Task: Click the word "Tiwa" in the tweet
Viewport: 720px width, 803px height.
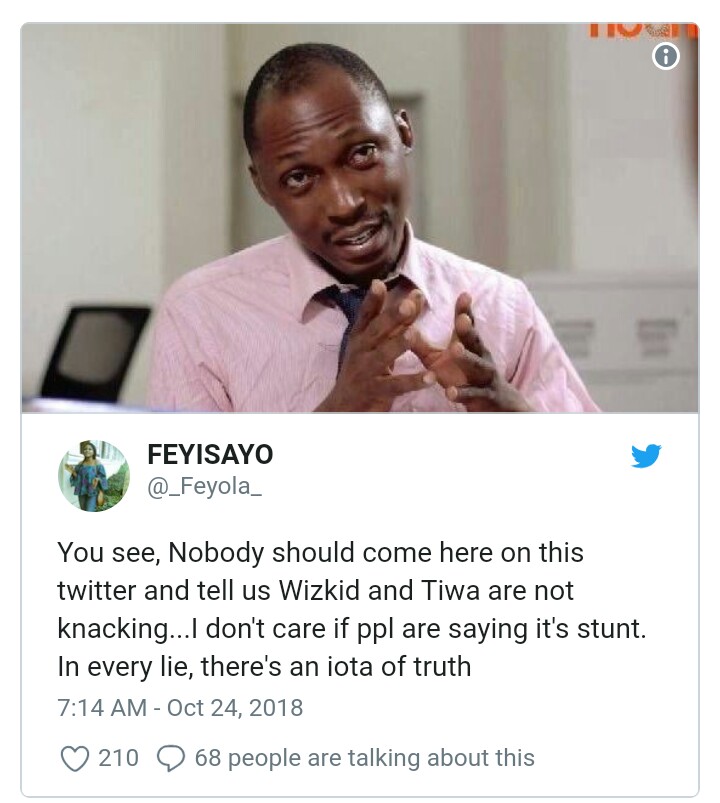Action: 451,590
